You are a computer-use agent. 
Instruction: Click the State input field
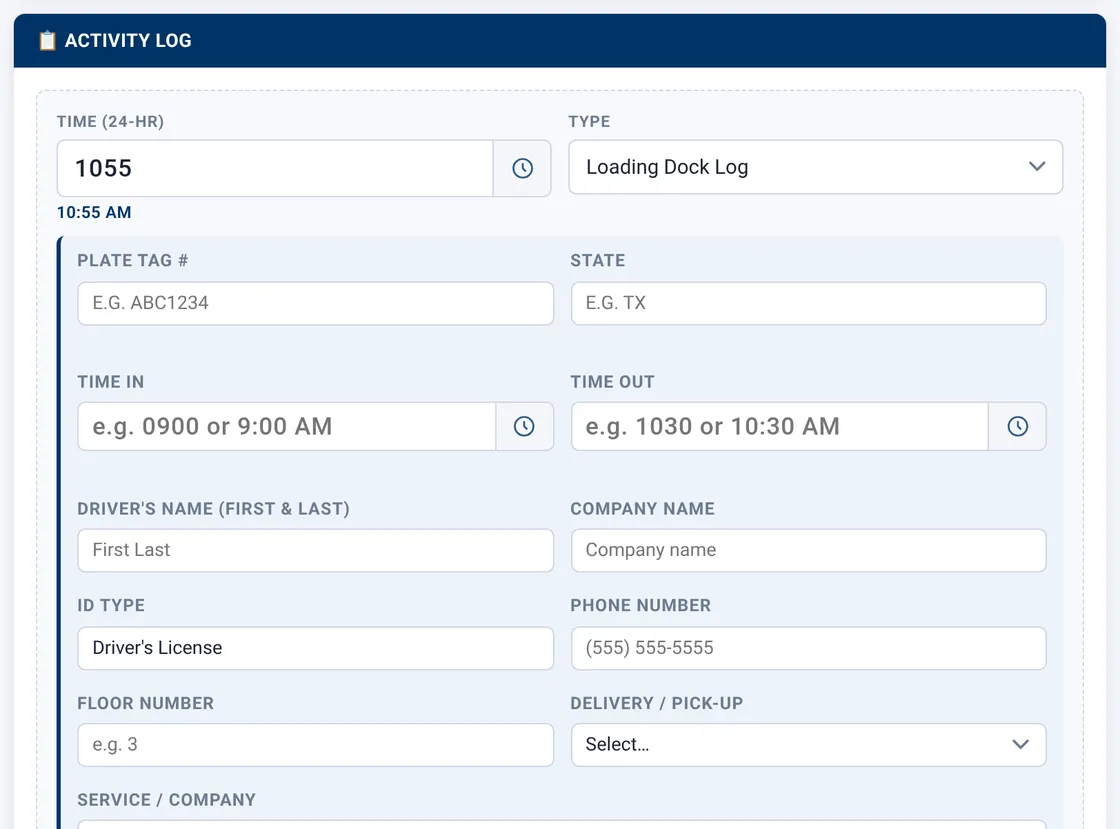809,303
